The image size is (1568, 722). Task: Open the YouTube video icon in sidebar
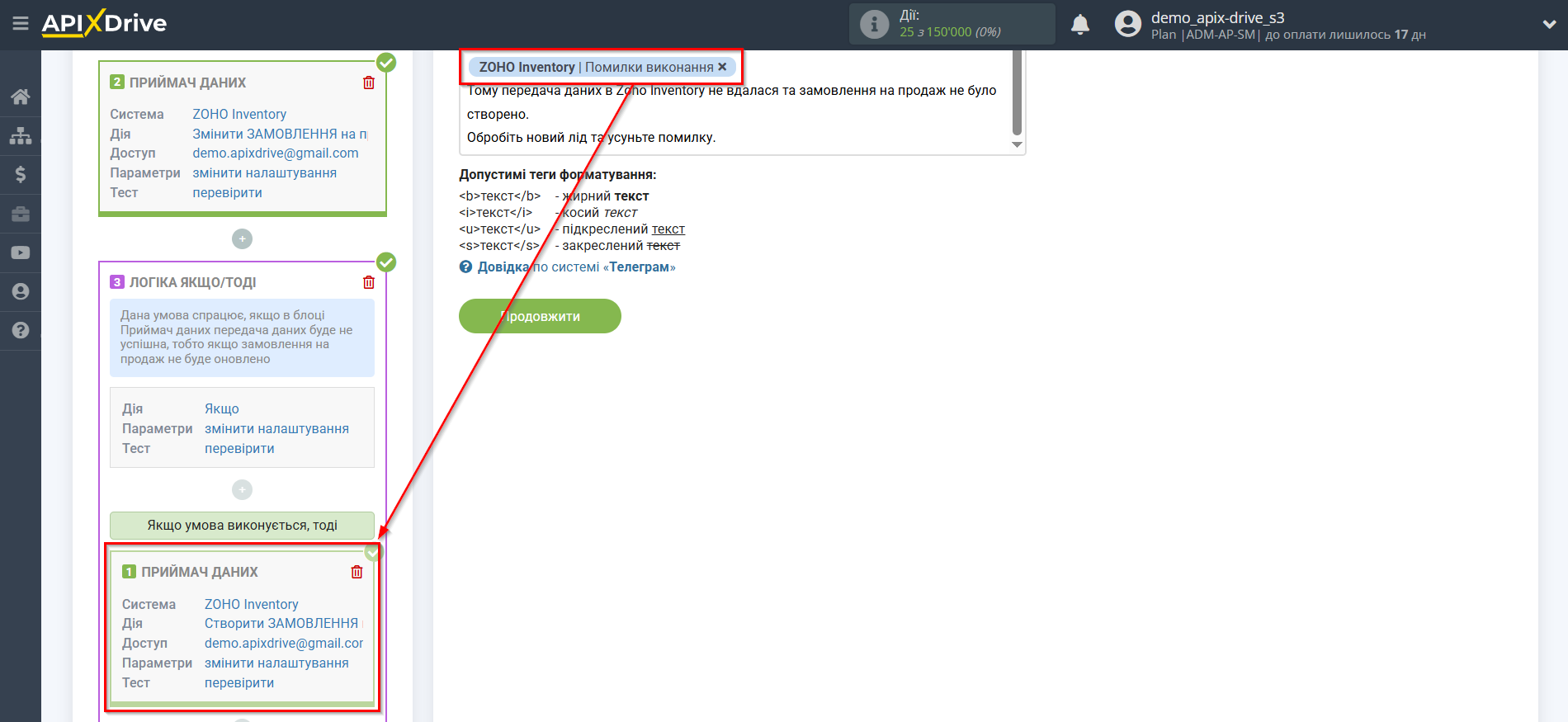point(21,252)
